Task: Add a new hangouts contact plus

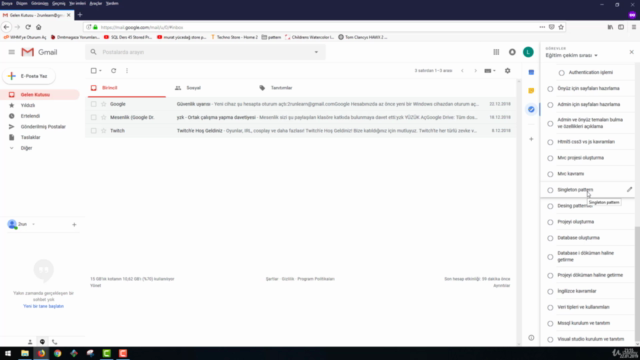Action: click(x=74, y=224)
